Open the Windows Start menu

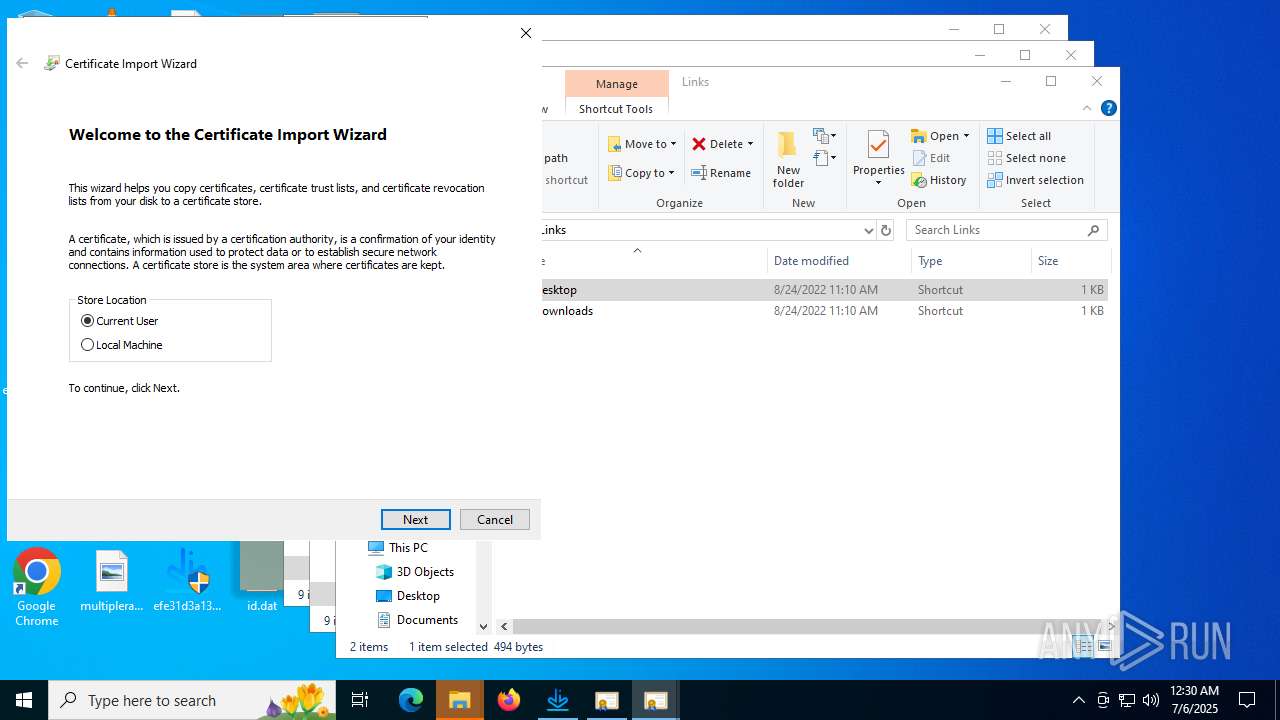(x=24, y=700)
